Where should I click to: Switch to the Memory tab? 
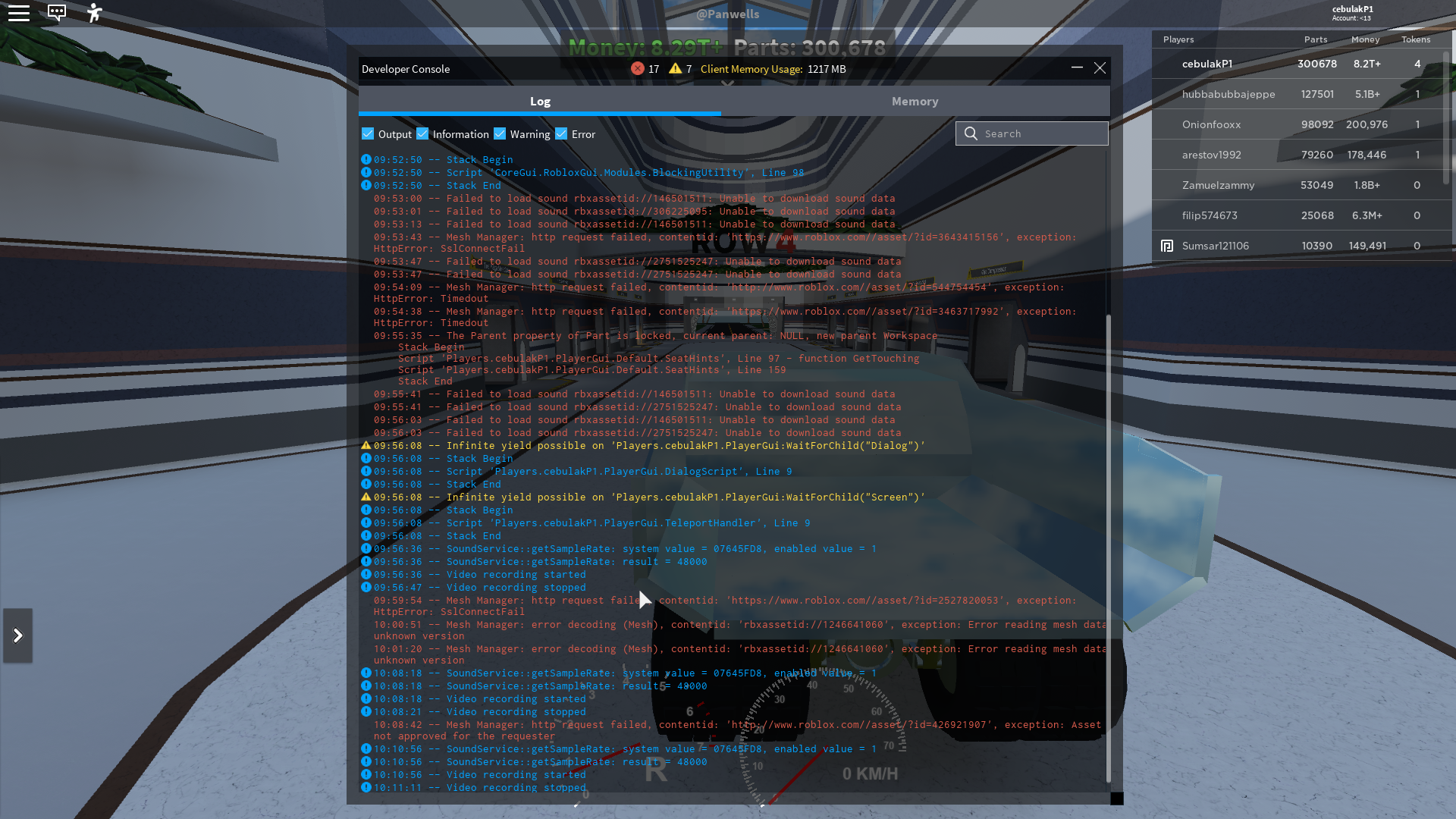915,101
